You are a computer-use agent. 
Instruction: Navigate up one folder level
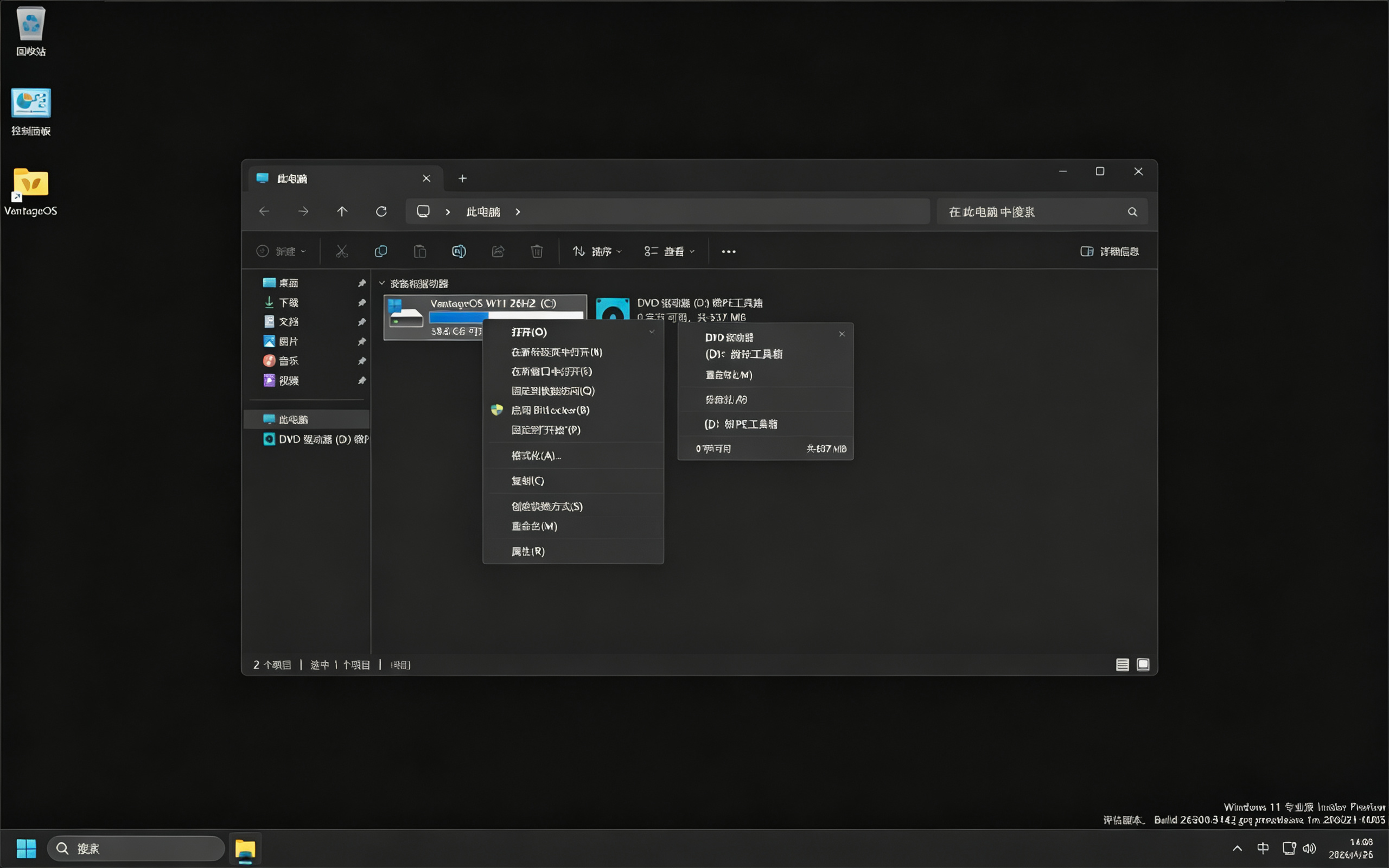click(x=342, y=212)
